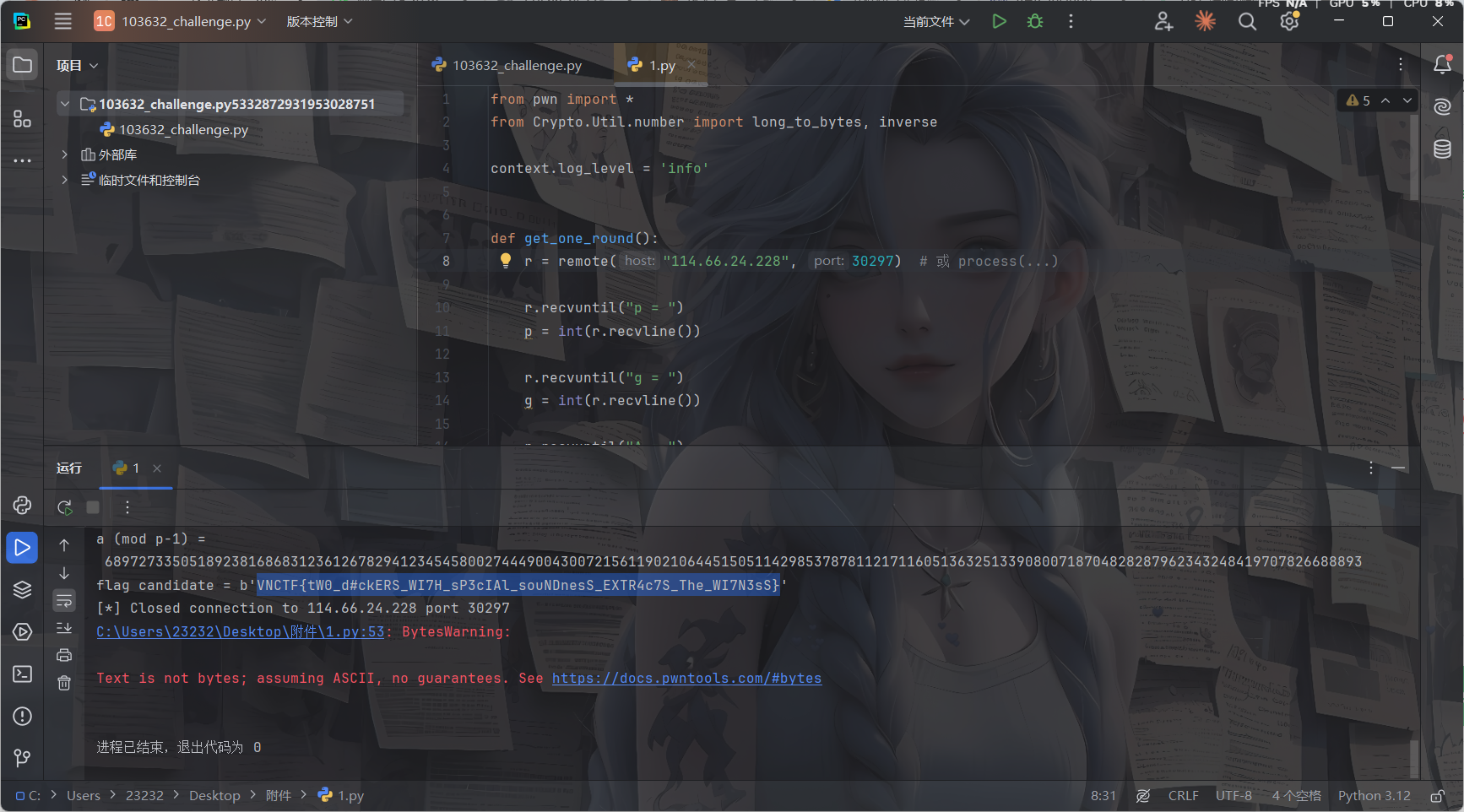Open the docs.pwntools.com/#bytes link
1464x812 pixels.
coord(686,679)
